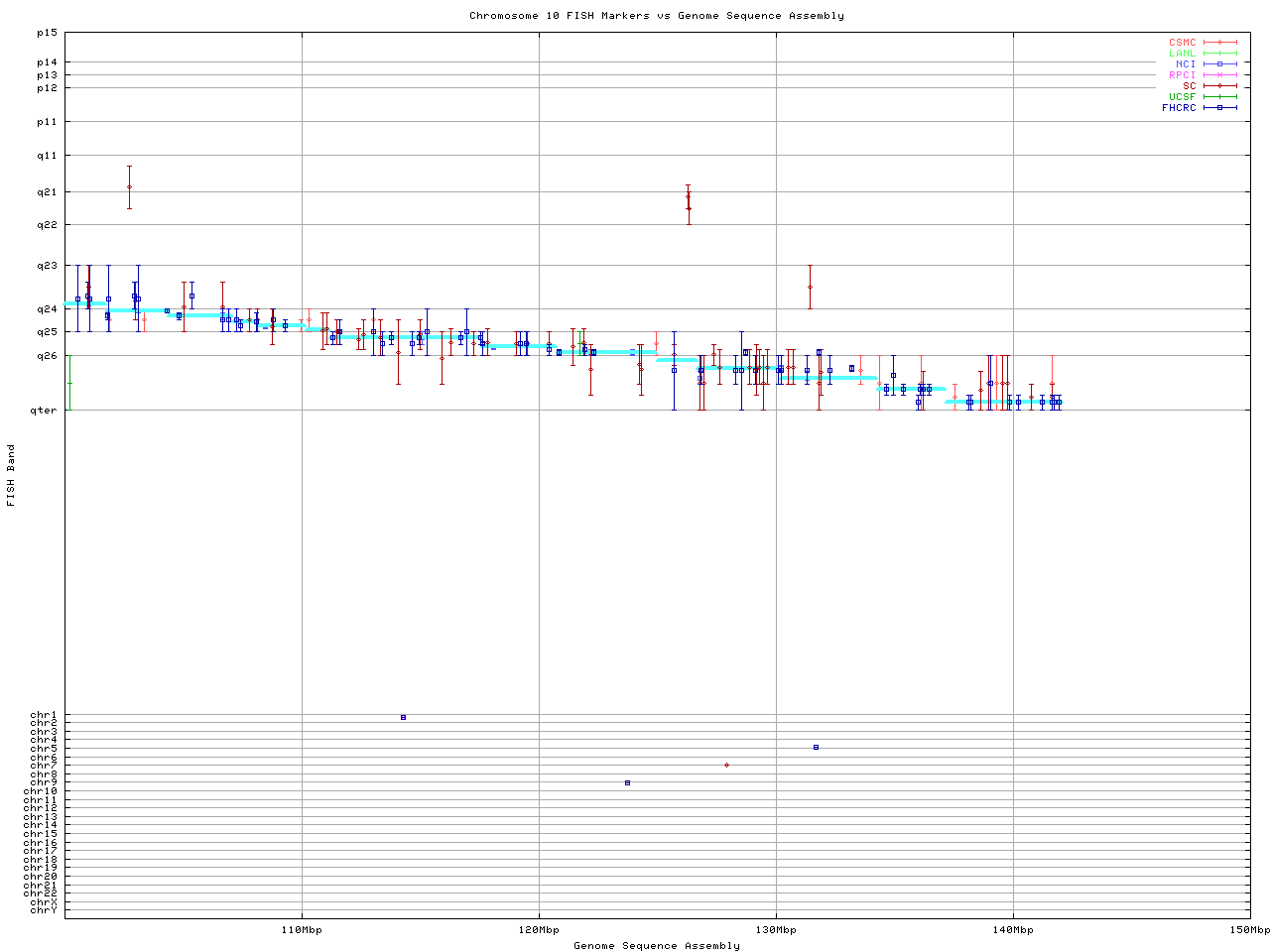Click the 150Mbp x-axis tick label
The width and height of the screenshot is (1270, 952).
(1249, 930)
